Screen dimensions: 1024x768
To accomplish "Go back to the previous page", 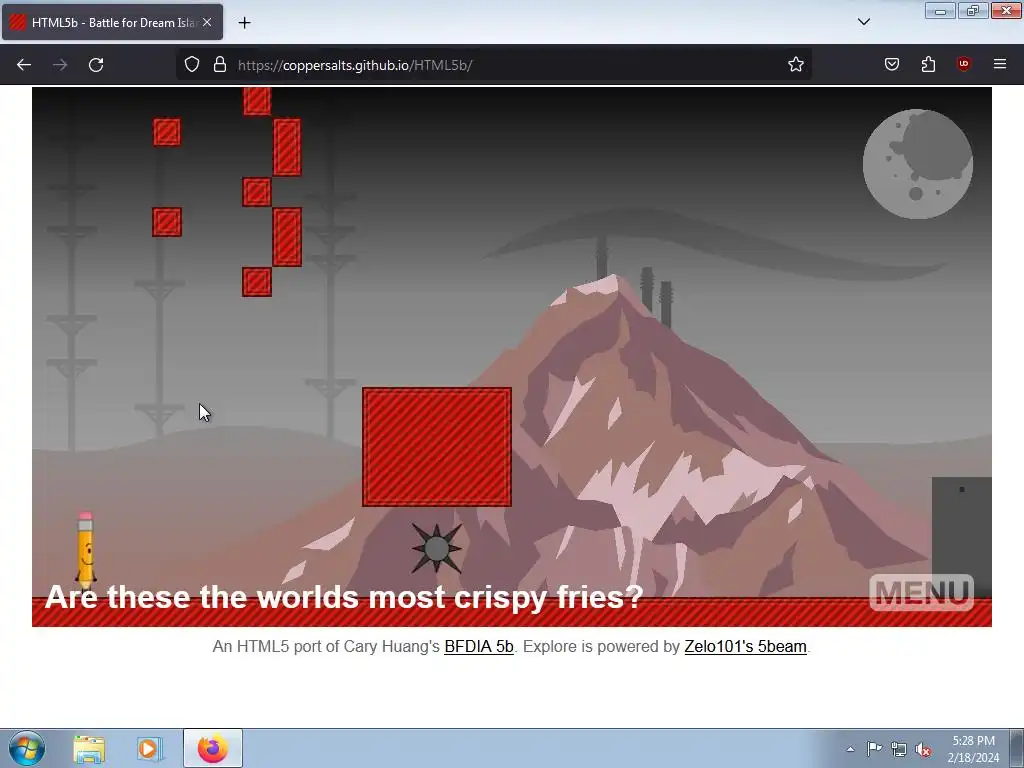I will (24, 65).
